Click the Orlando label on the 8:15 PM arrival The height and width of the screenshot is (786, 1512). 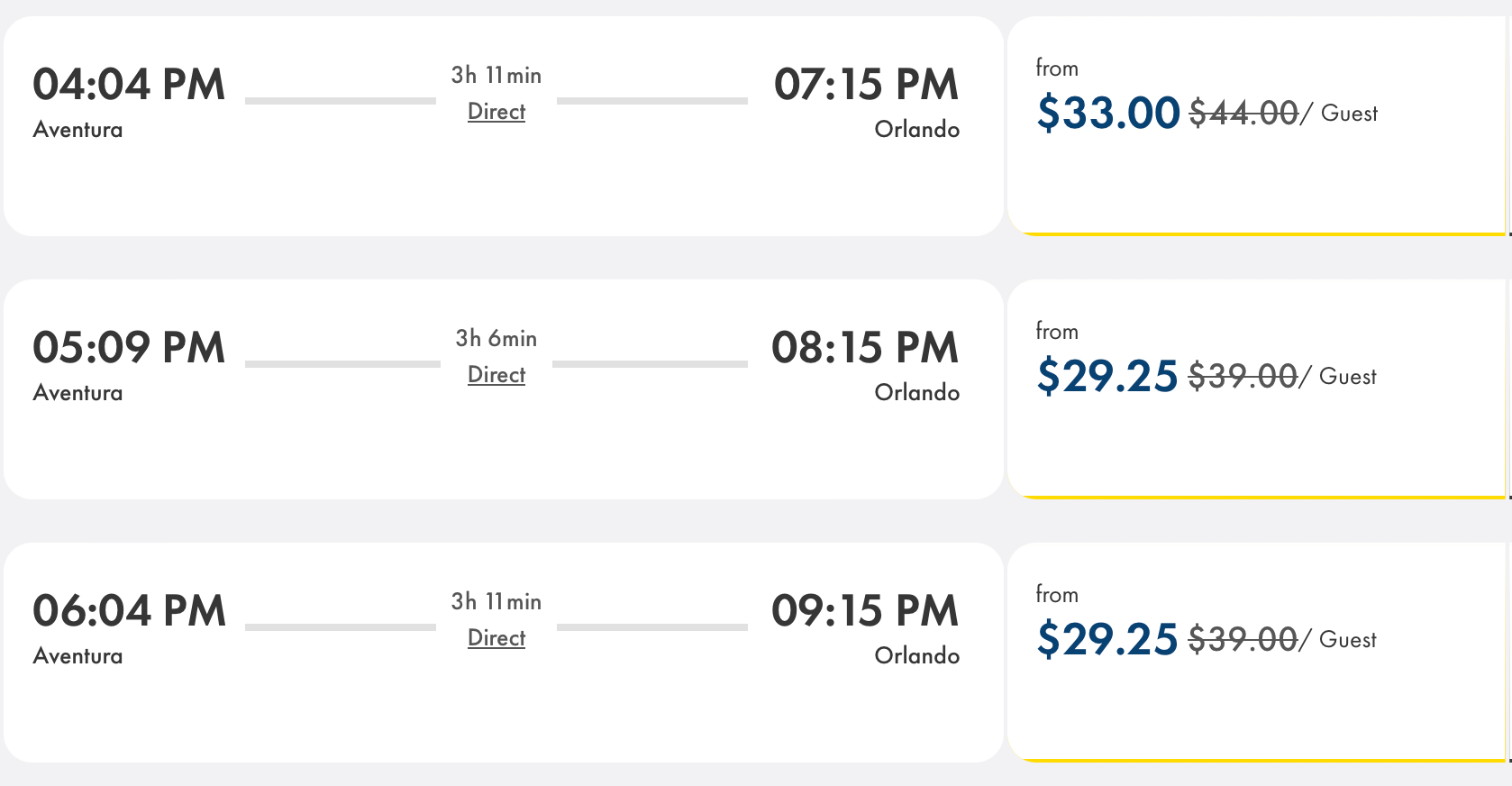pyautogui.click(x=916, y=392)
